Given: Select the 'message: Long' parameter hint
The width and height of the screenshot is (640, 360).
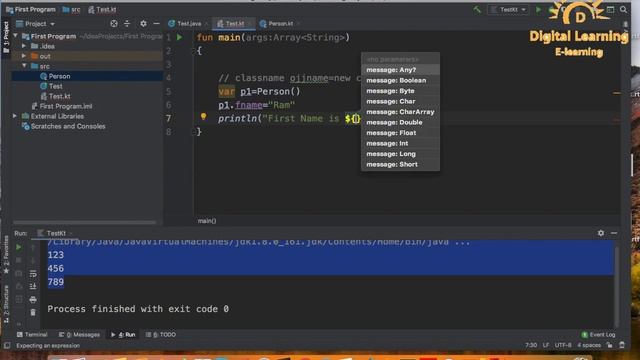Looking at the screenshot, I should 400,154.
